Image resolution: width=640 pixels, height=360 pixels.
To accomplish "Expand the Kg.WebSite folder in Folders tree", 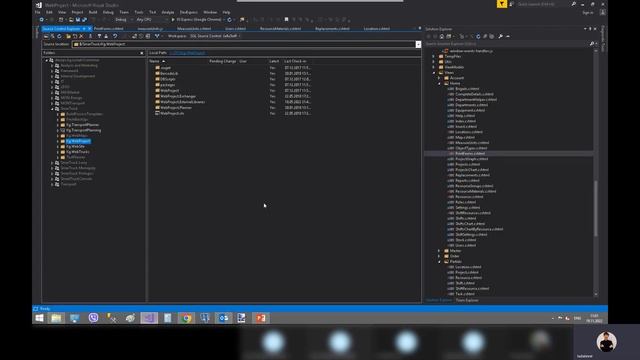I will click(58, 147).
